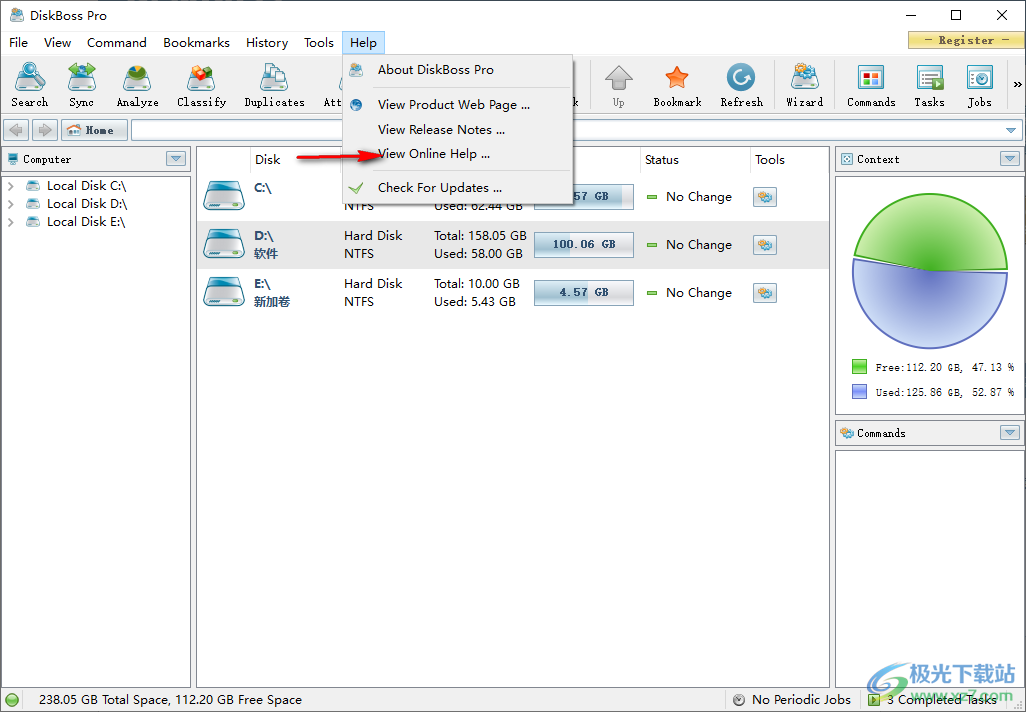Open the Context panel dropdown

[x=1010, y=159]
